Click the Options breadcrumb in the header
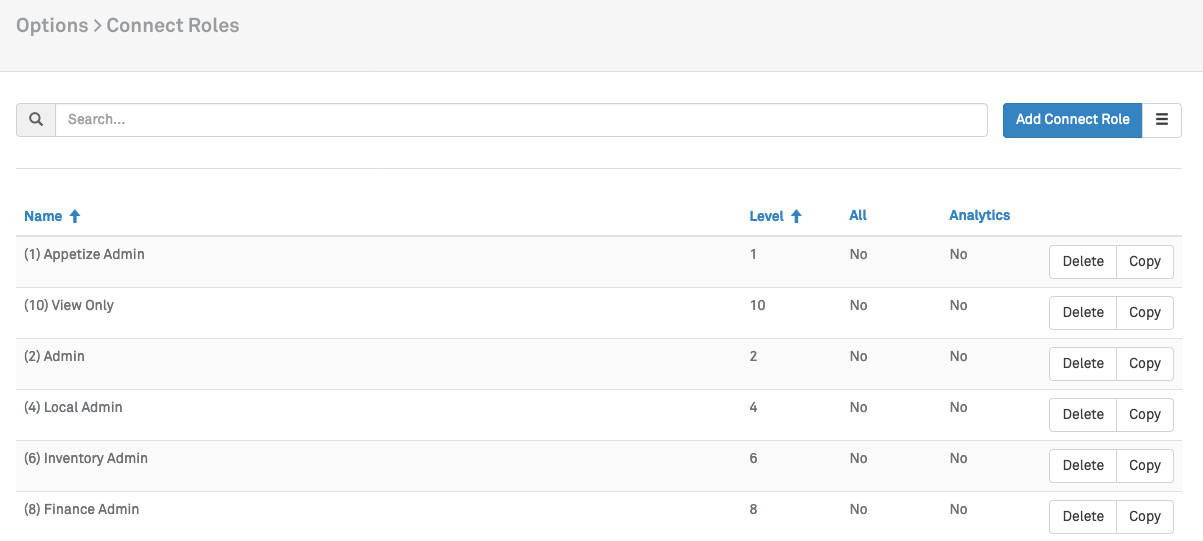Viewport: 1203px width, 541px height. point(52,25)
